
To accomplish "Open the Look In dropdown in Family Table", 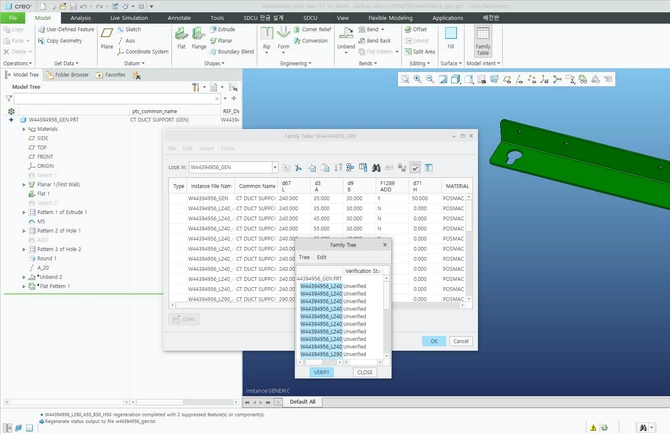I will tap(275, 167).
